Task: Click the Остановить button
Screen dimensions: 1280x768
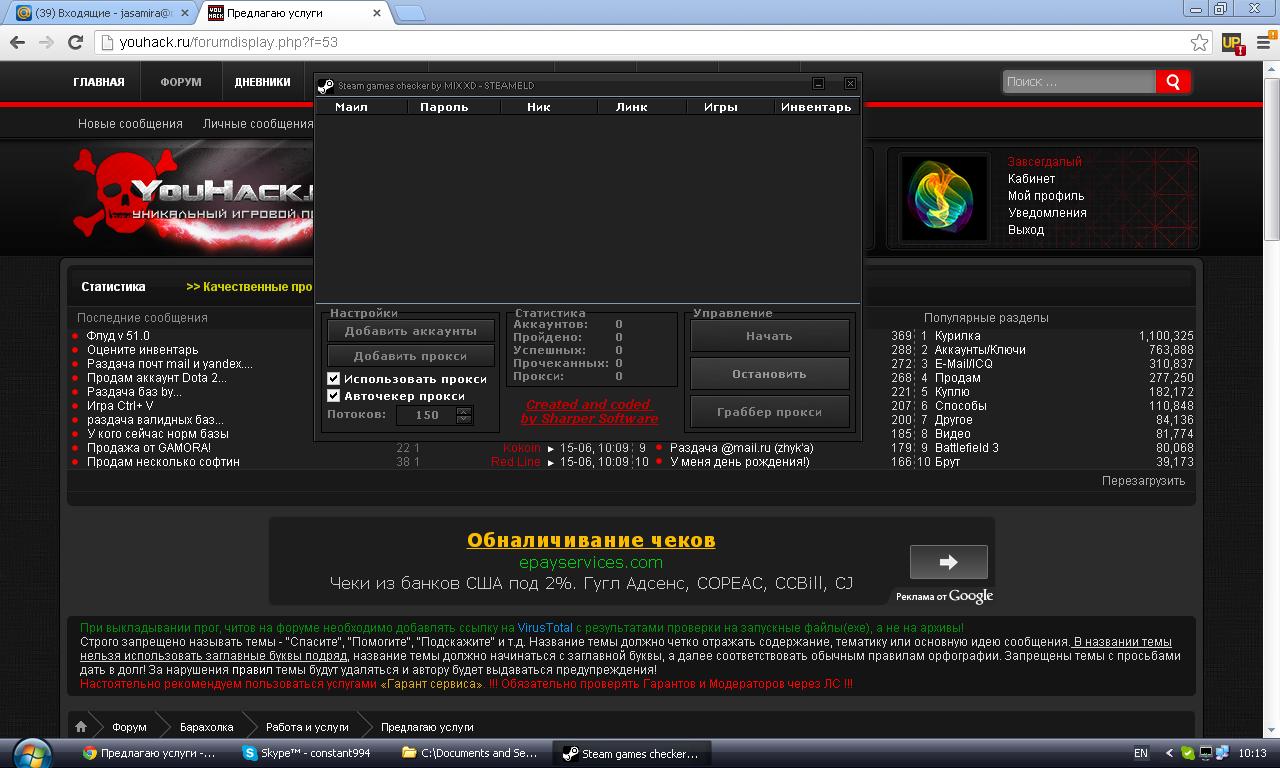Action: point(769,374)
